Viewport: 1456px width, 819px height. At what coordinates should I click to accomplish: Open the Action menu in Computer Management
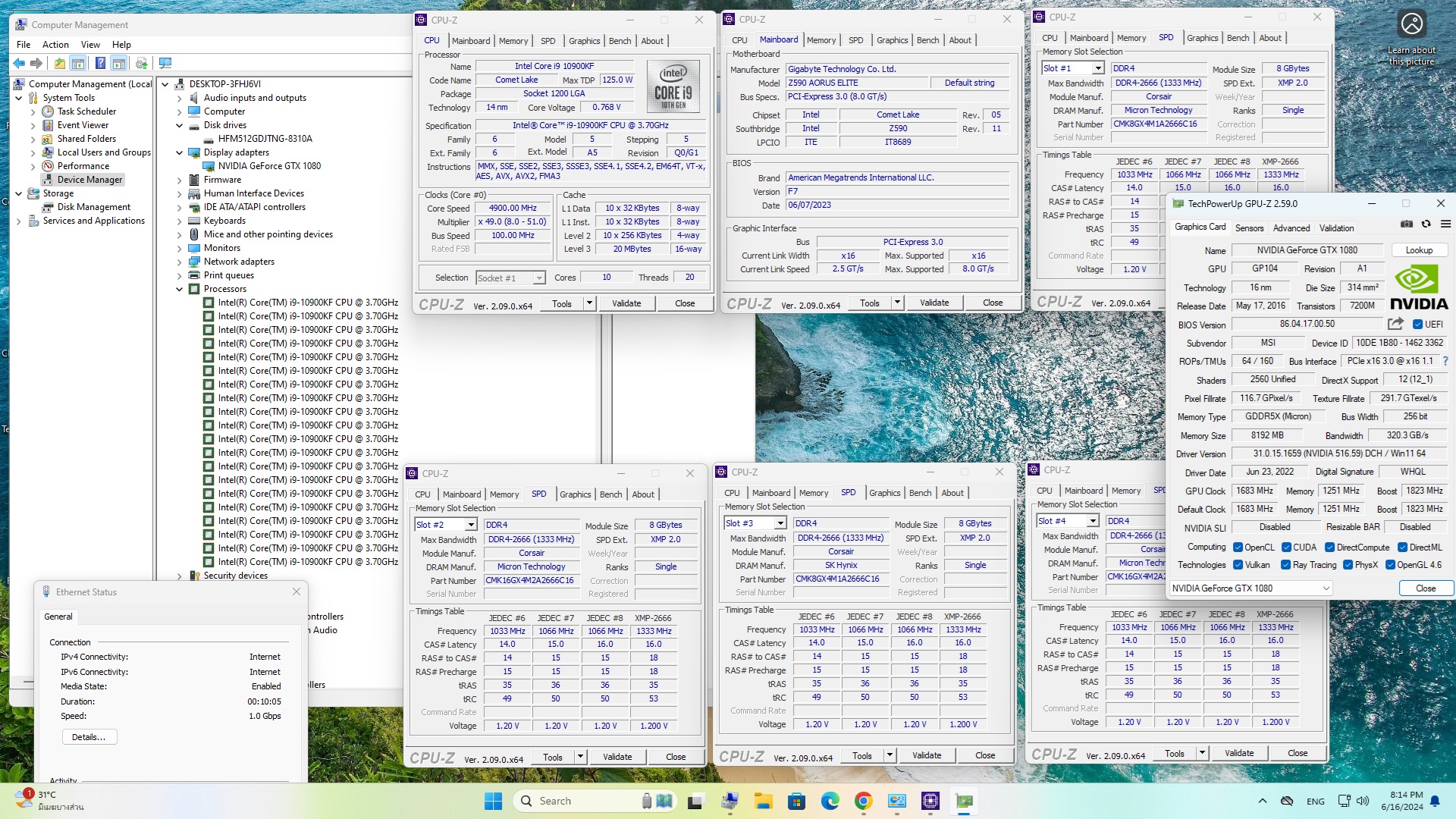tap(55, 45)
